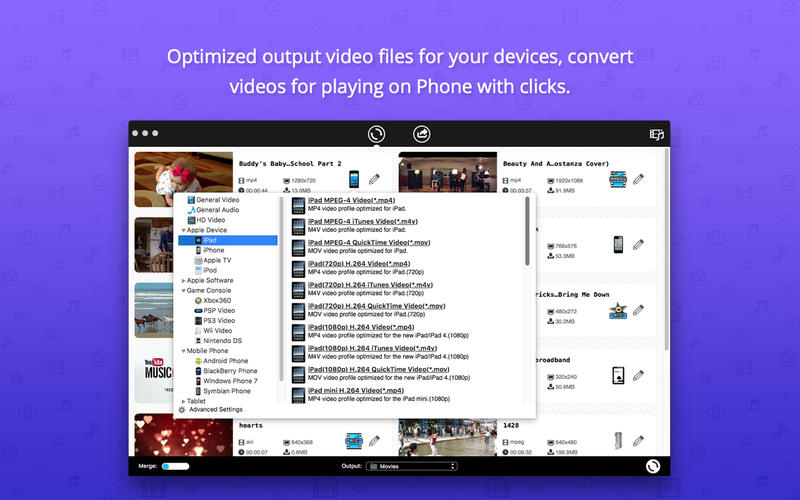Screen dimensions: 800x500
Task: Choose iPad(1080p) H.264 Video(*.mp4) format
Action: 361,327
